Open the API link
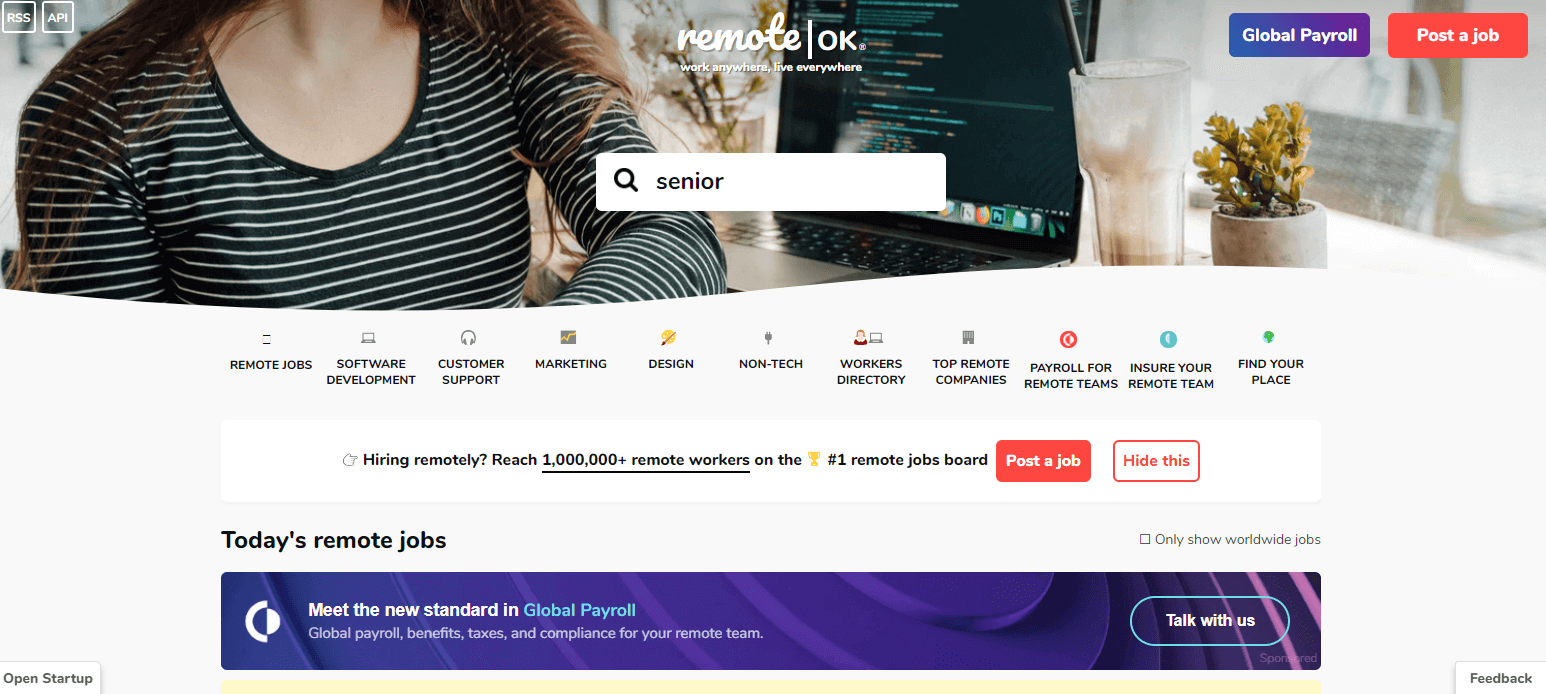The image size is (1546, 694). pyautogui.click(x=58, y=17)
